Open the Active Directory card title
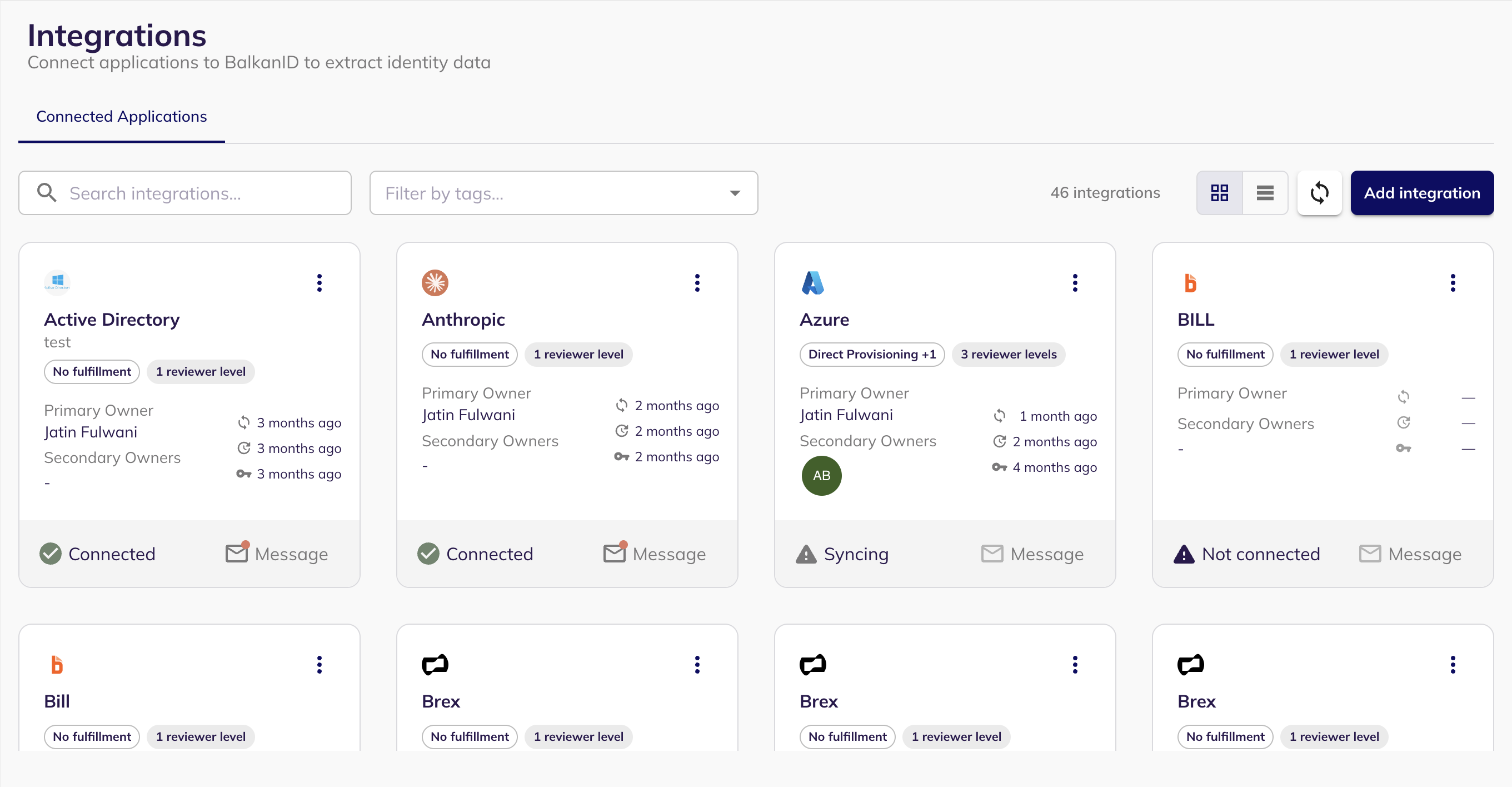 tap(112, 319)
